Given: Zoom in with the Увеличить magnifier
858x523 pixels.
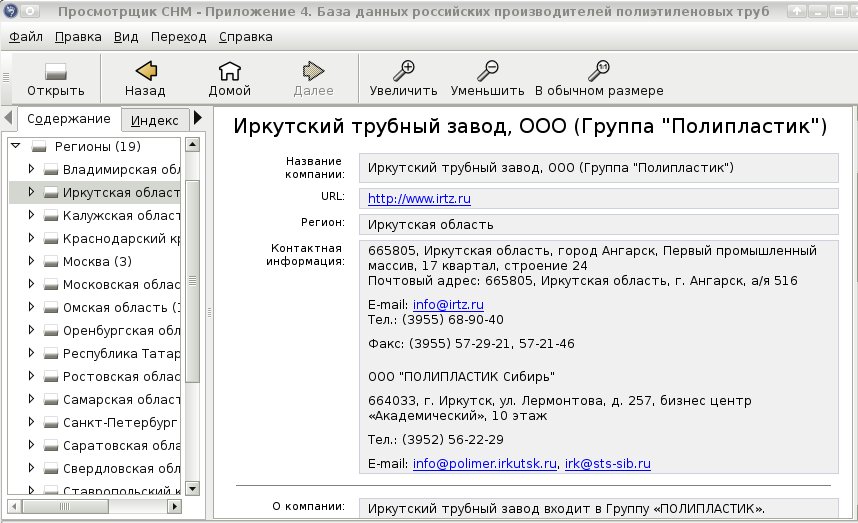Looking at the screenshot, I should point(404,71).
